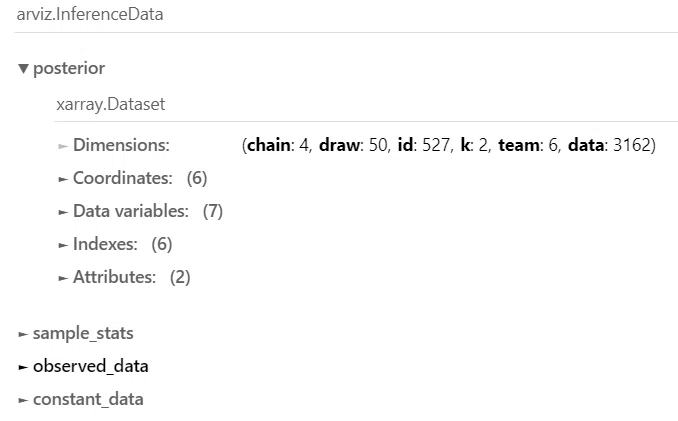Click the Coordinates label
Screen dimensions: 678x421
point(123,178)
